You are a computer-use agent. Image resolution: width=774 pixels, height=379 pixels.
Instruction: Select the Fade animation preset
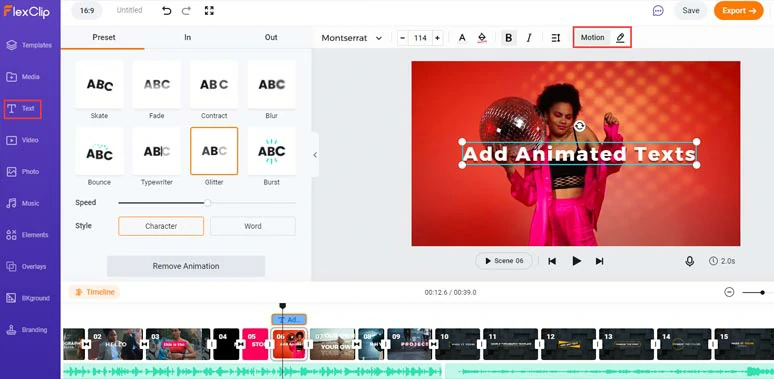[x=156, y=84]
